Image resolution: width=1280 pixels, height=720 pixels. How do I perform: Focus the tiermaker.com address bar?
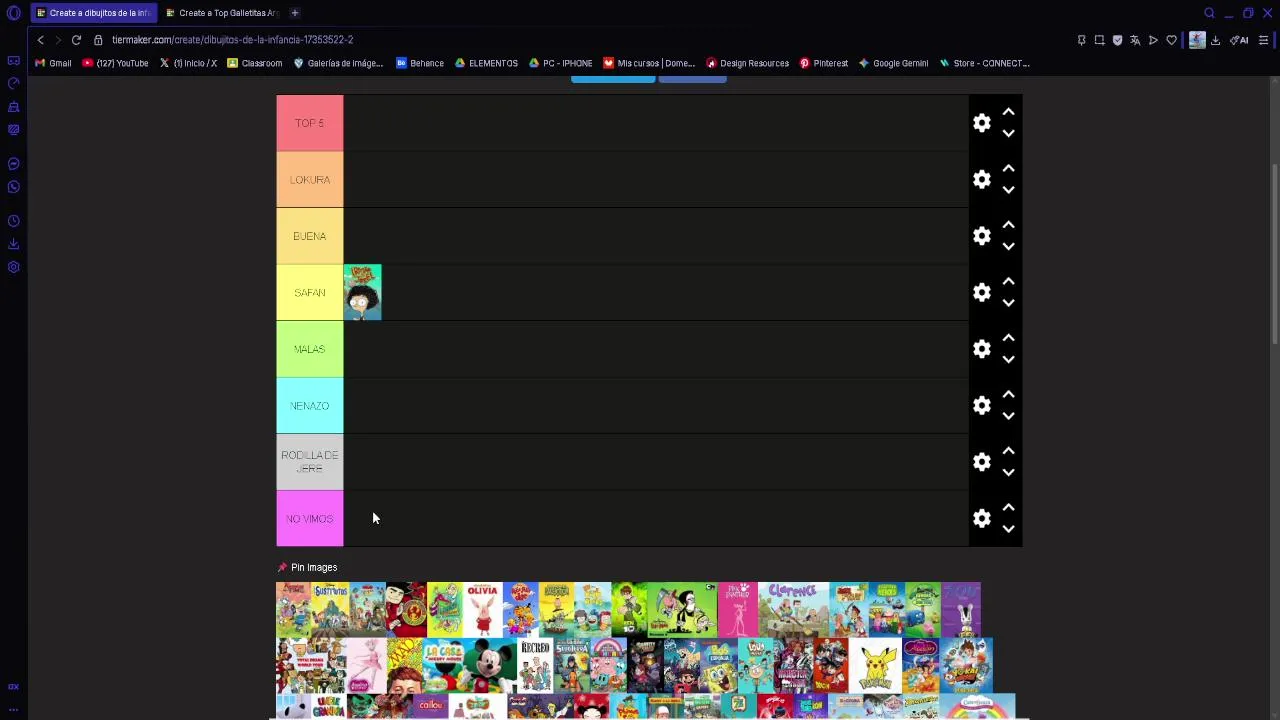point(232,40)
